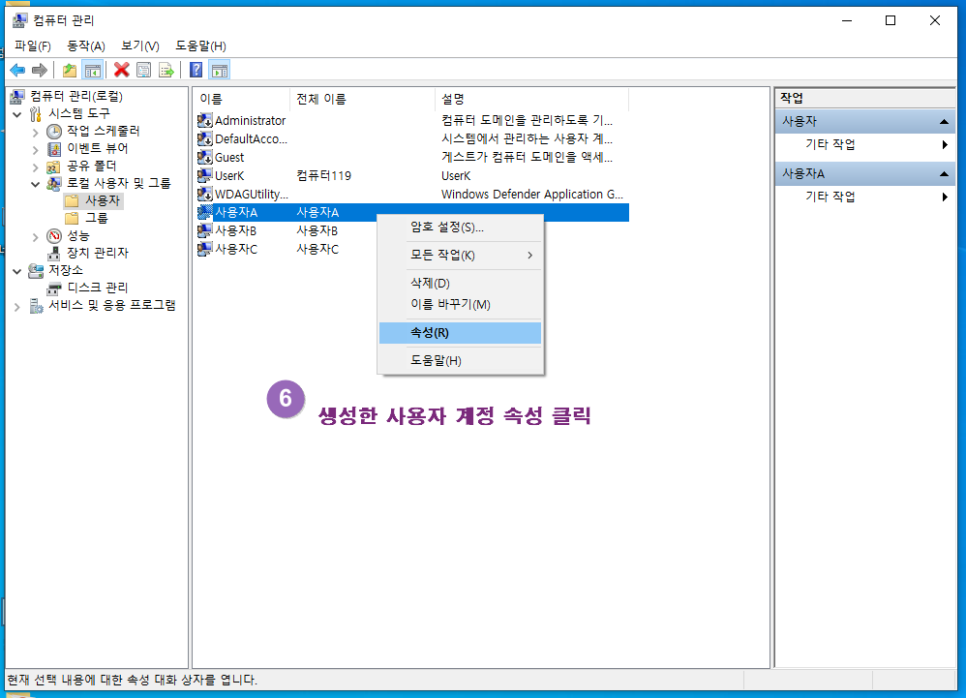Click Windows Defender Application description text
Viewport: 966px width, 698px height.
[532, 194]
